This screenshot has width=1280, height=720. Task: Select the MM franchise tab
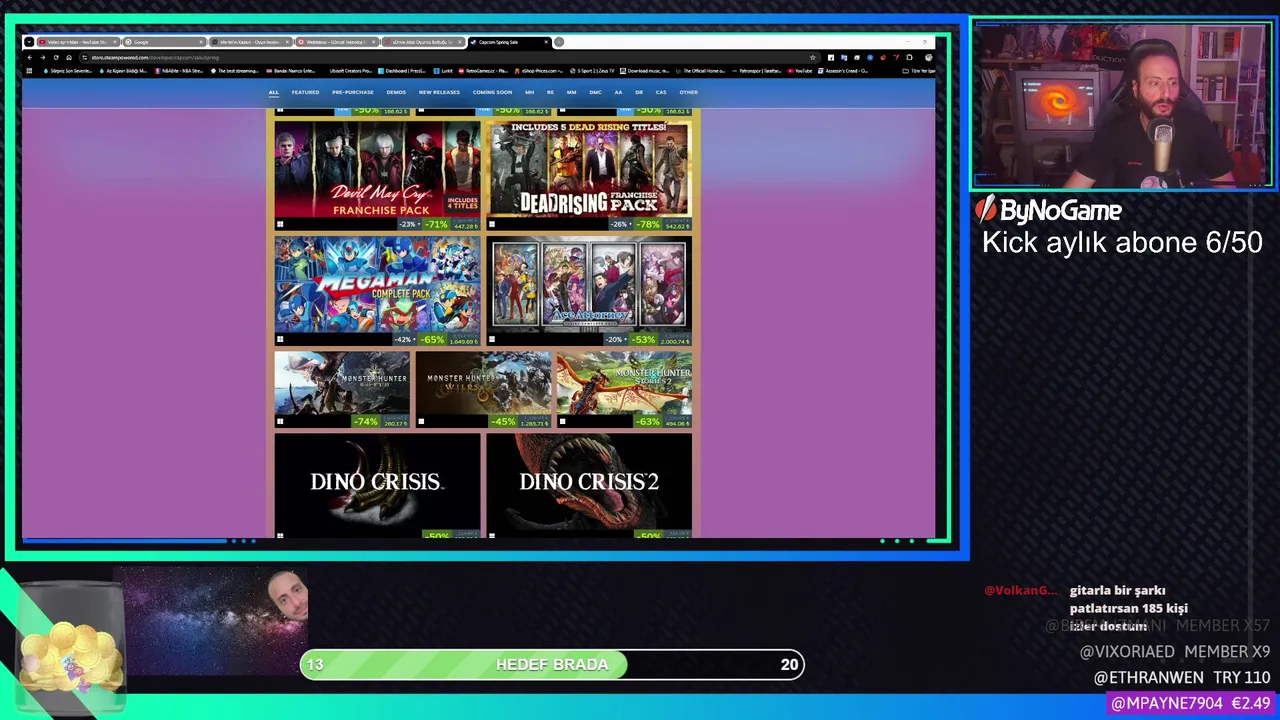coord(572,92)
